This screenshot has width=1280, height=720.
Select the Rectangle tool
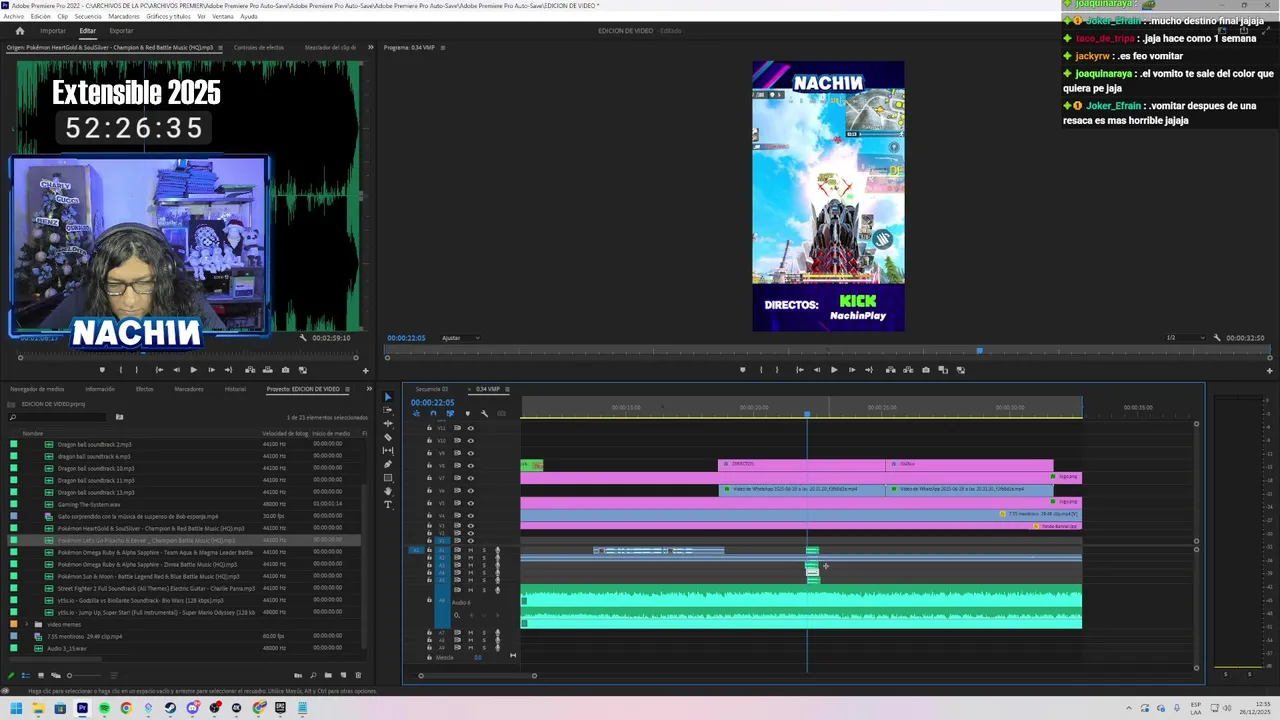coord(389,478)
